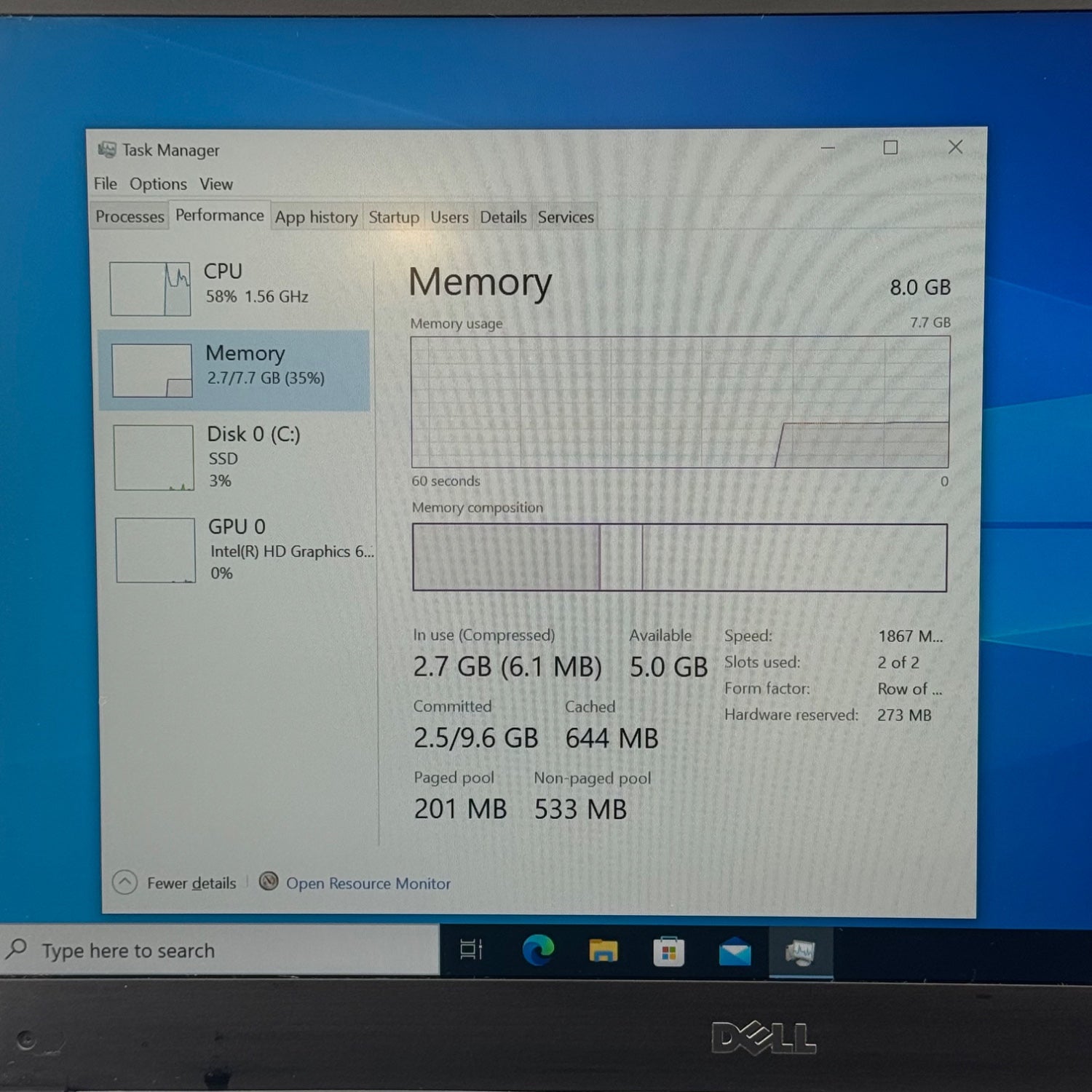Open Microsoft Edge from the taskbar

[x=538, y=951]
